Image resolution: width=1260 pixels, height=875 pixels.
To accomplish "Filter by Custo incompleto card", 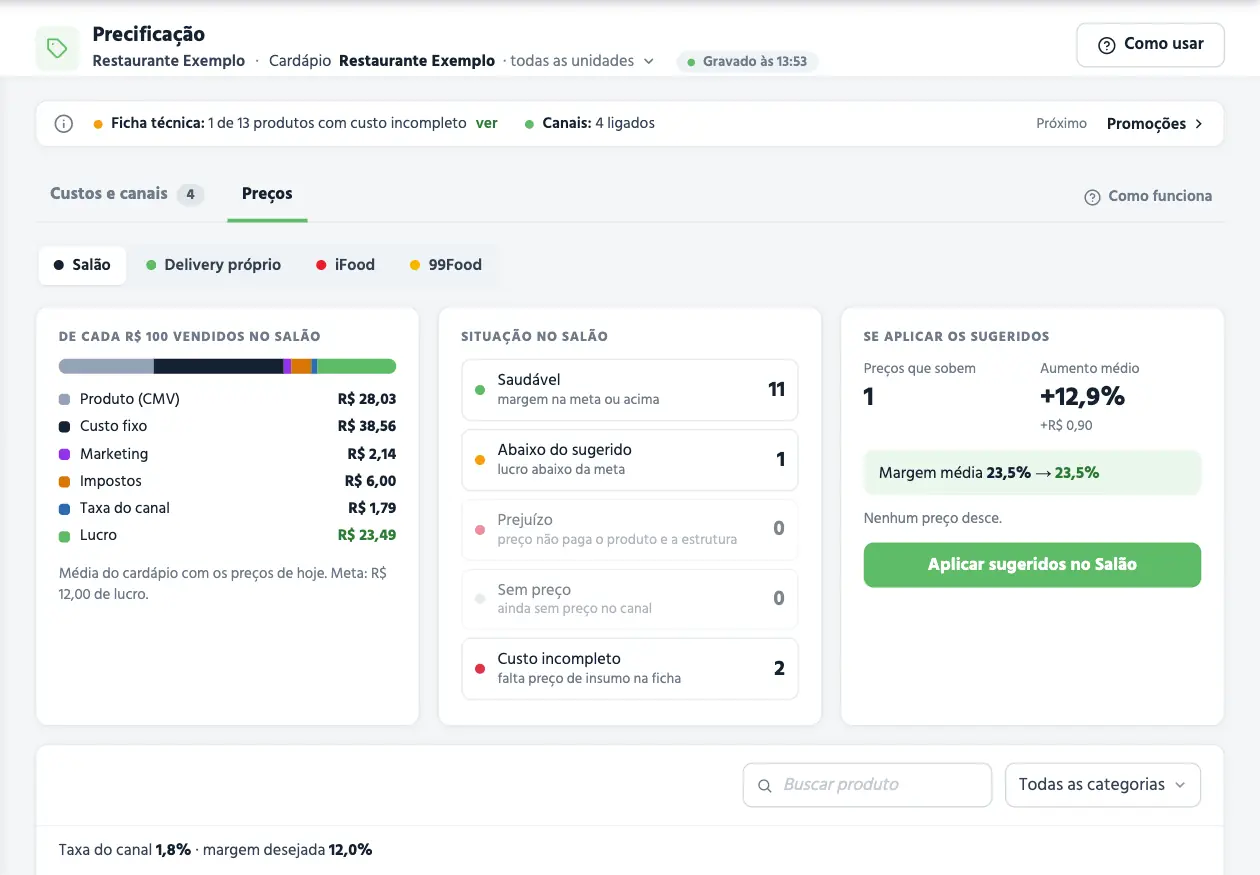I will (629, 669).
